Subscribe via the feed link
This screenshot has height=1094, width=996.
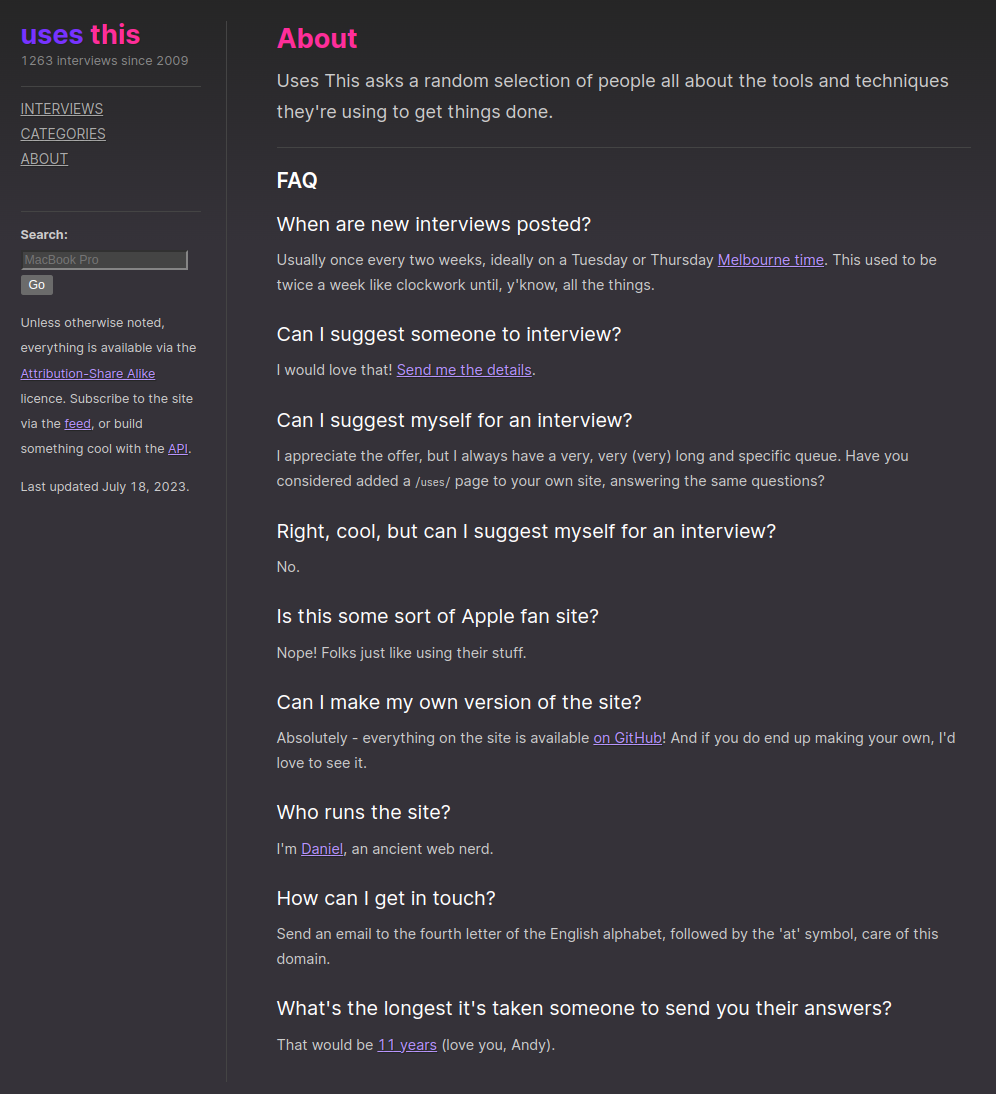(x=78, y=424)
